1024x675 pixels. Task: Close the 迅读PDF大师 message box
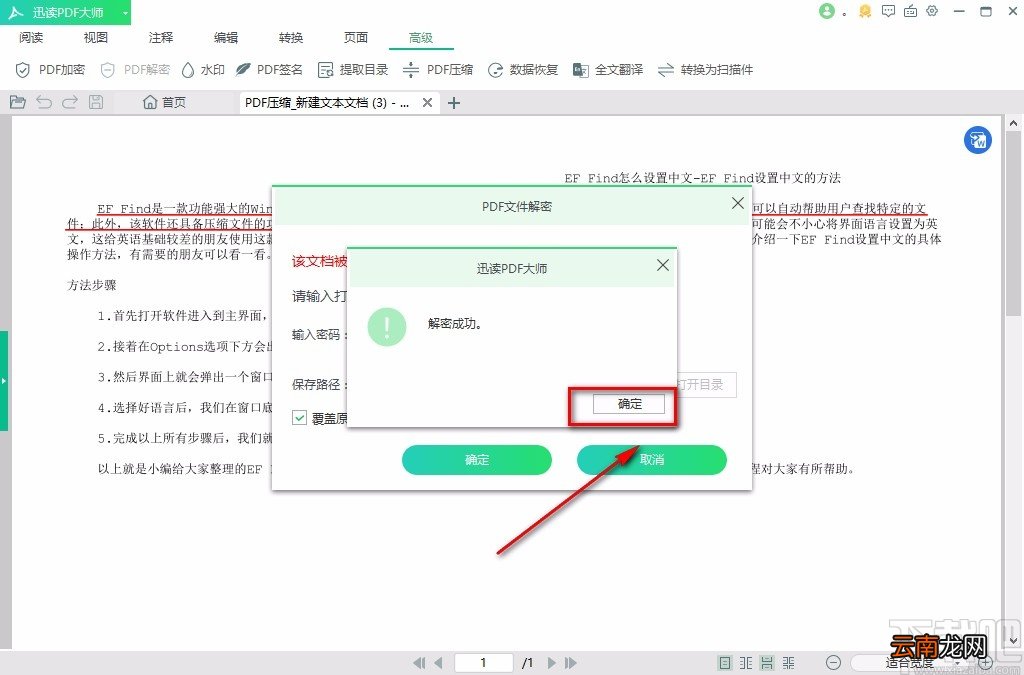pos(662,265)
